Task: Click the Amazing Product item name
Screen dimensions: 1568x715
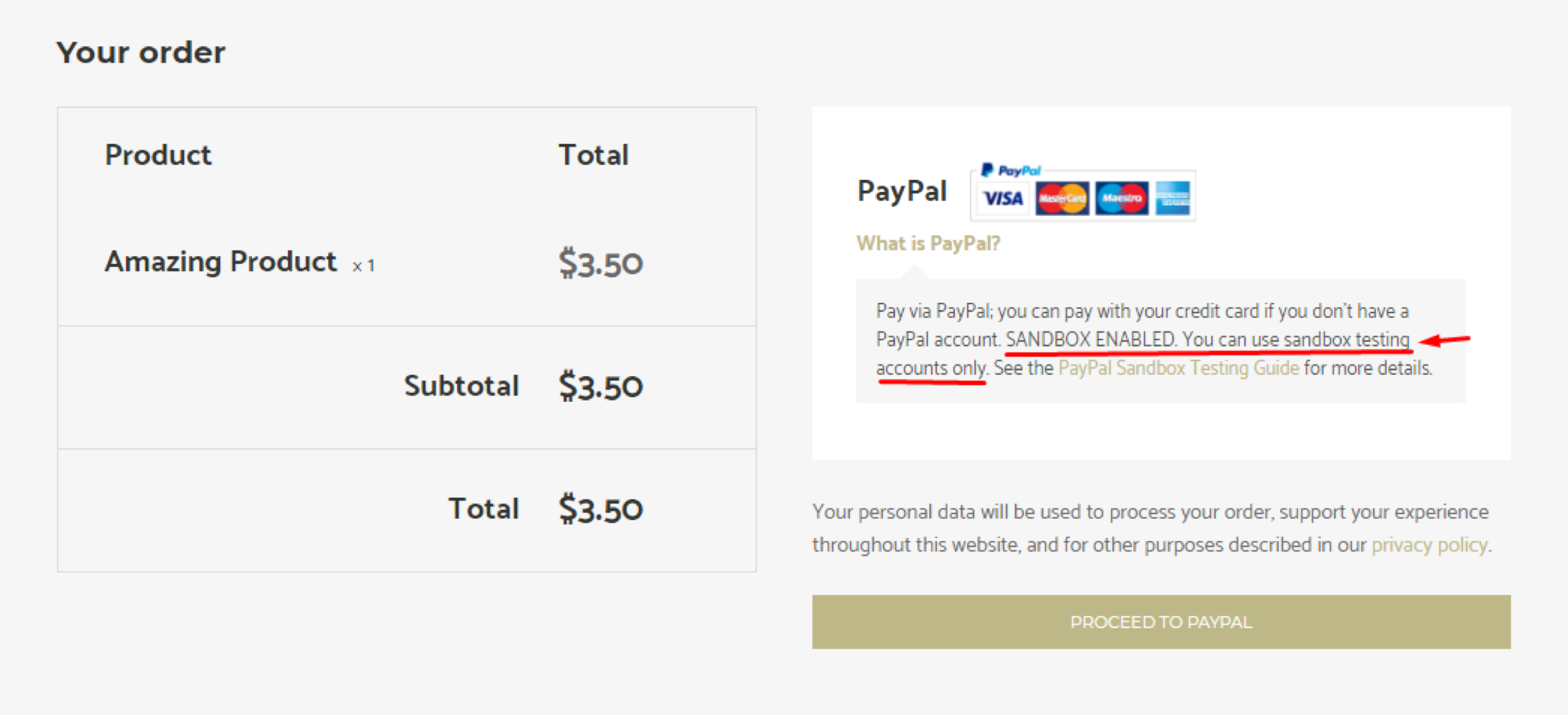Action: pyautogui.click(x=220, y=262)
